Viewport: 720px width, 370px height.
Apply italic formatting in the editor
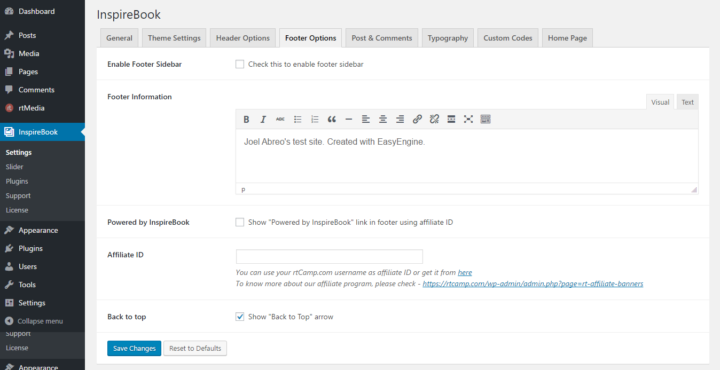tap(263, 119)
